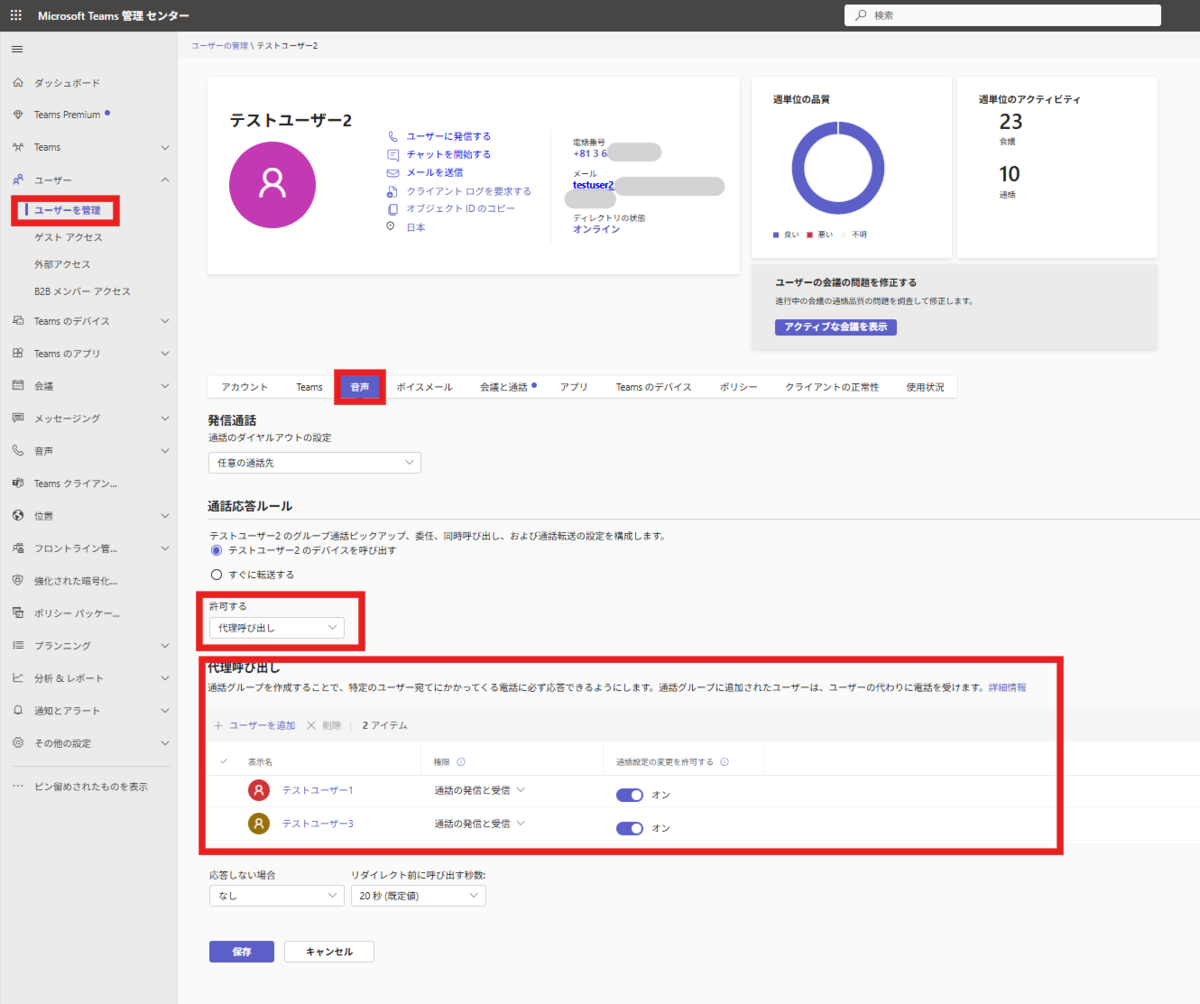Toggle テストユーザー3 call settings switch

tap(629, 828)
